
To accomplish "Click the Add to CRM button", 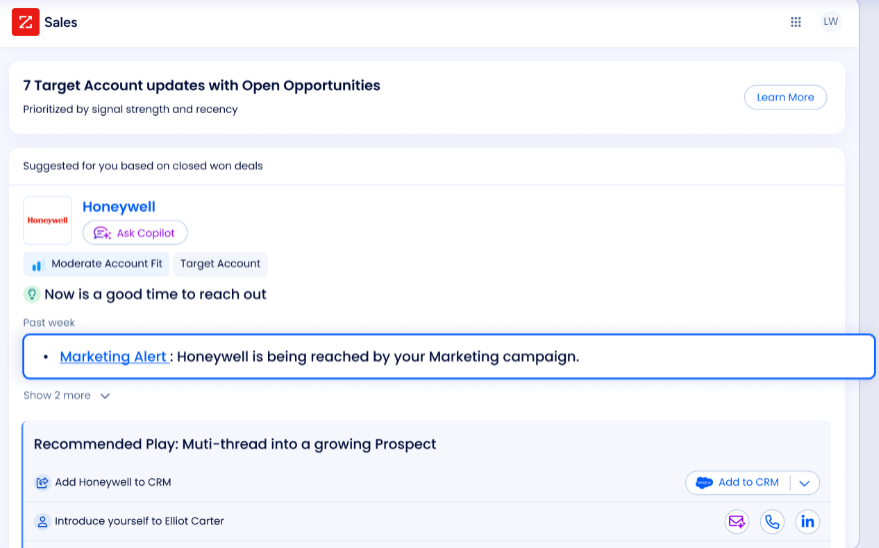I will pyautogui.click(x=738, y=482).
